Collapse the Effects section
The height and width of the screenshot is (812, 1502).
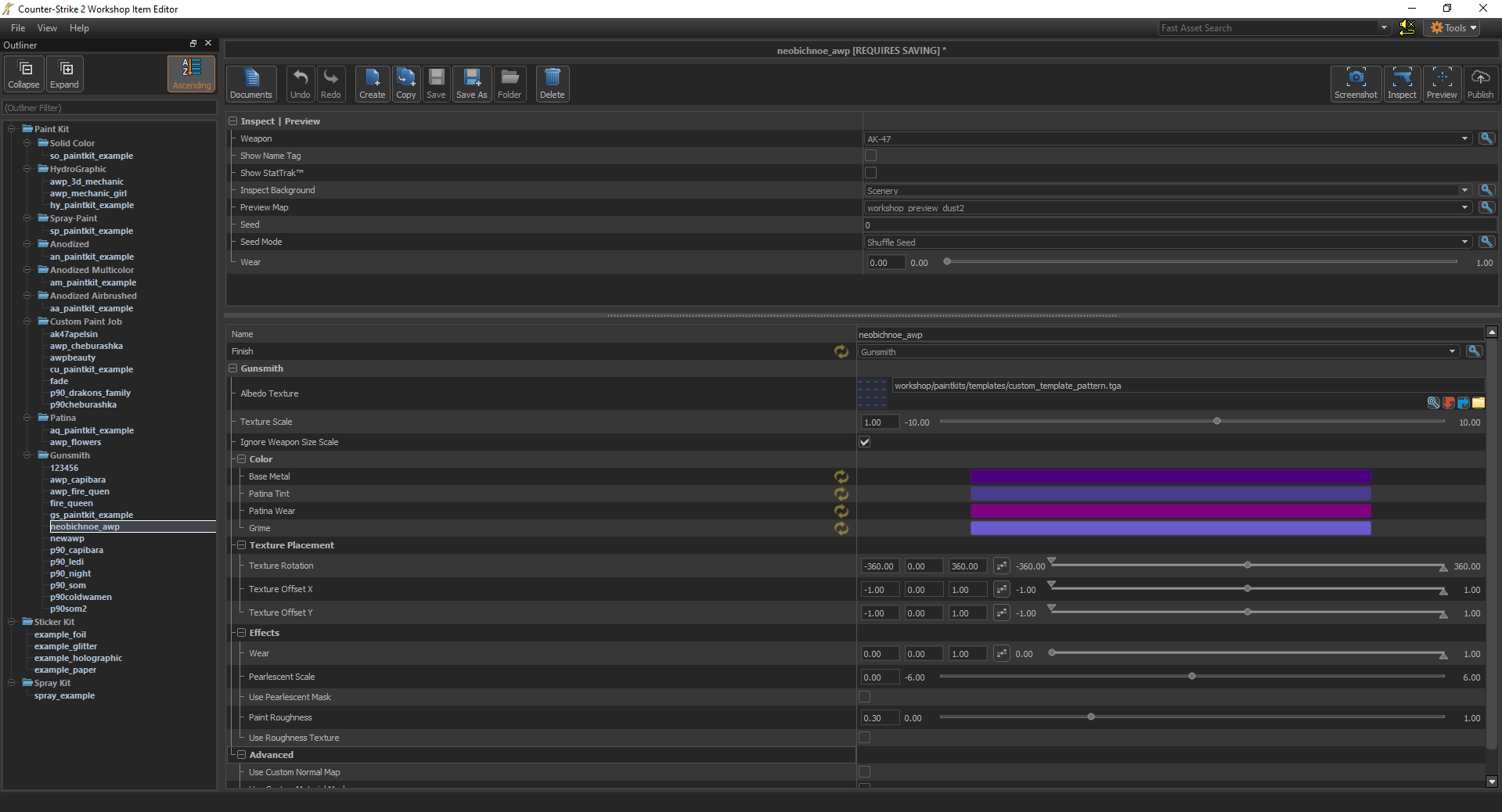[242, 633]
